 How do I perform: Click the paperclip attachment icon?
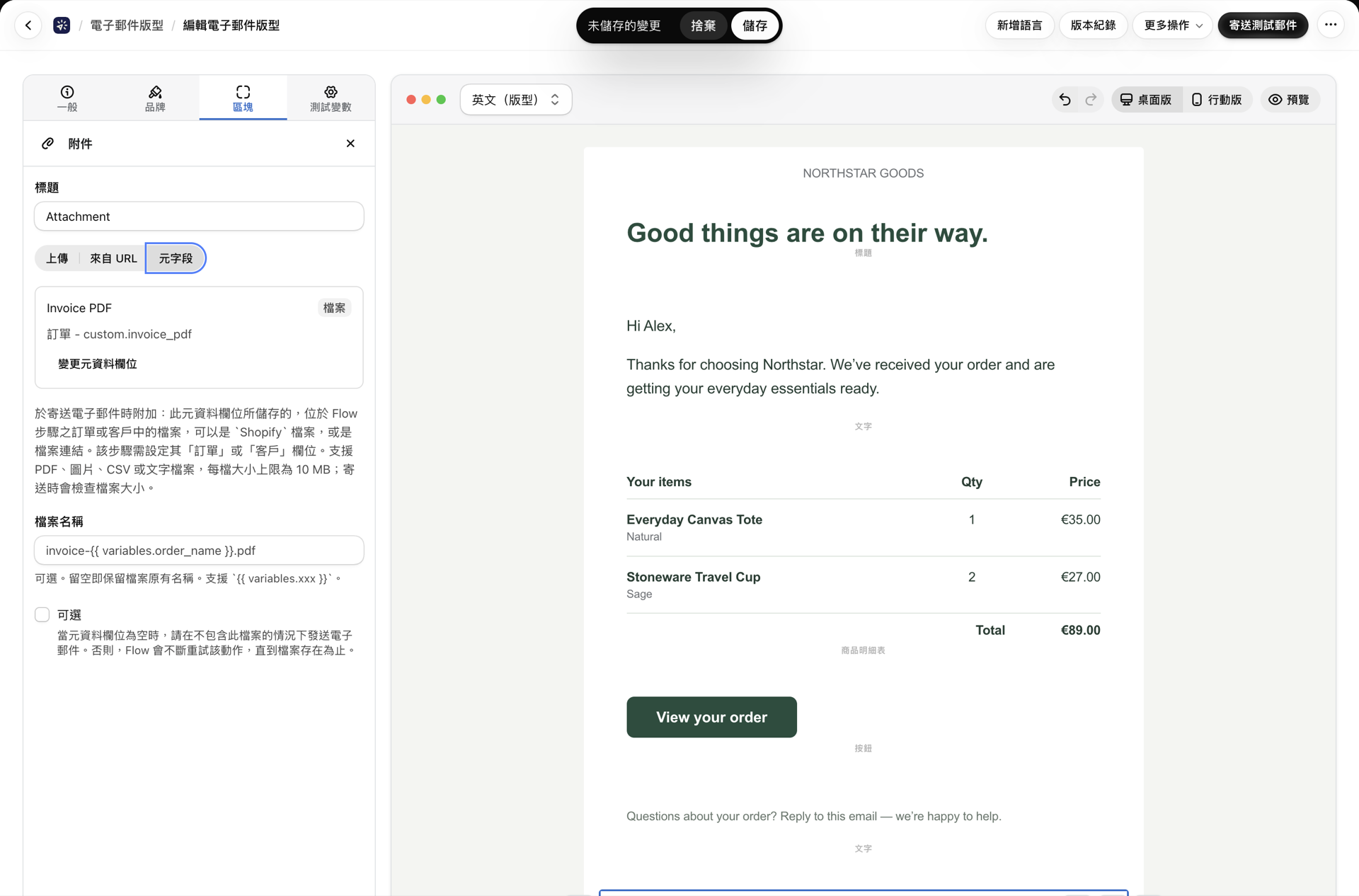(x=48, y=144)
